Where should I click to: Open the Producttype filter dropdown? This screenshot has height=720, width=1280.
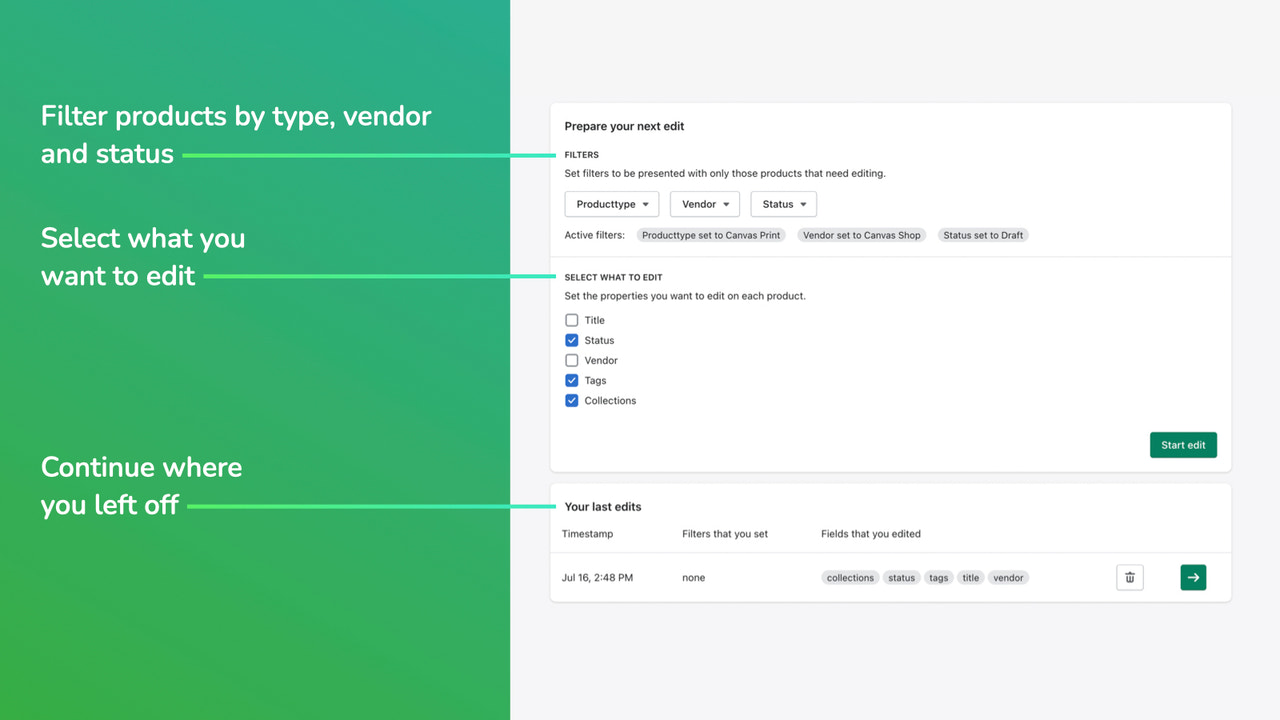tap(611, 204)
